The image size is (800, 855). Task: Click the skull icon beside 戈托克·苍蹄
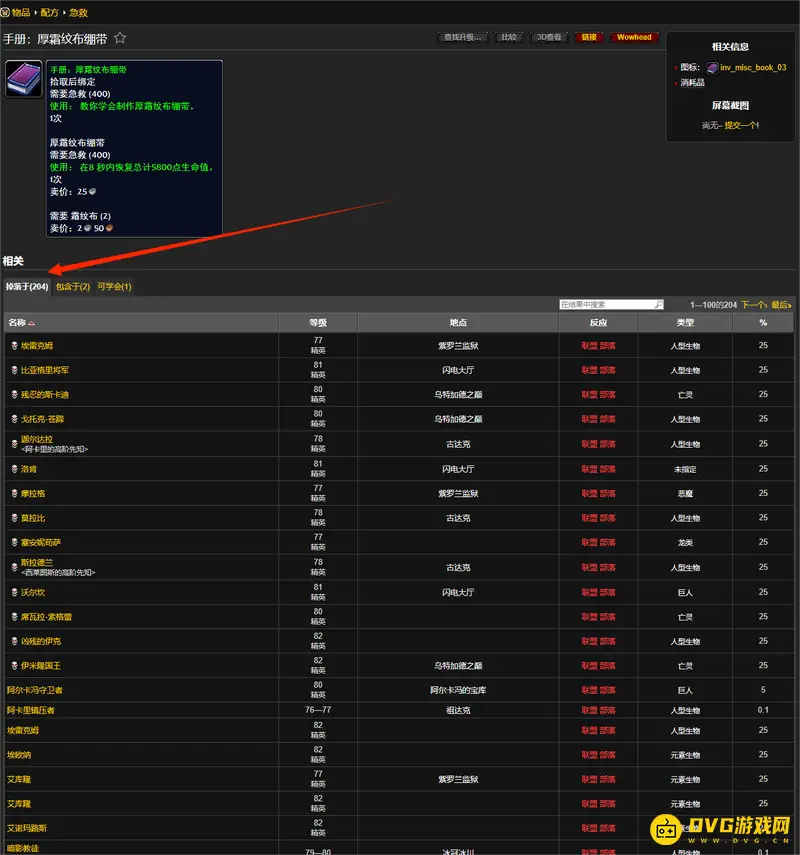(15, 419)
